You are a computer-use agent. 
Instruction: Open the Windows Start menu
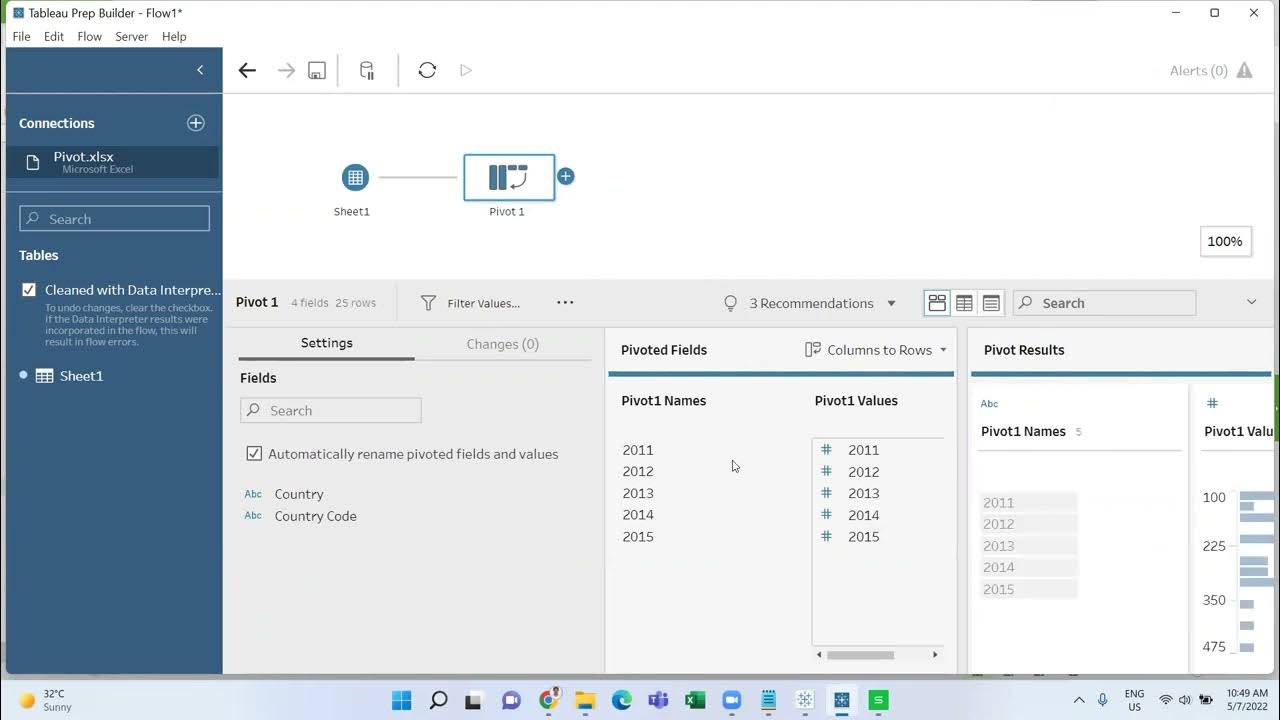401,700
